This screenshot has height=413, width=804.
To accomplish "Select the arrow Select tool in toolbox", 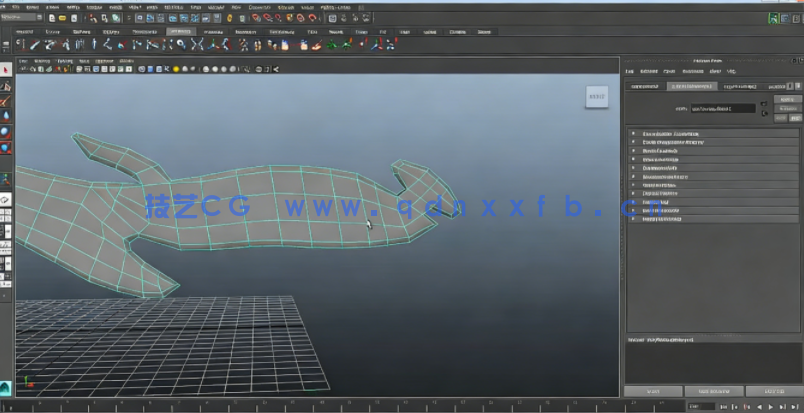I will click(x=5, y=70).
